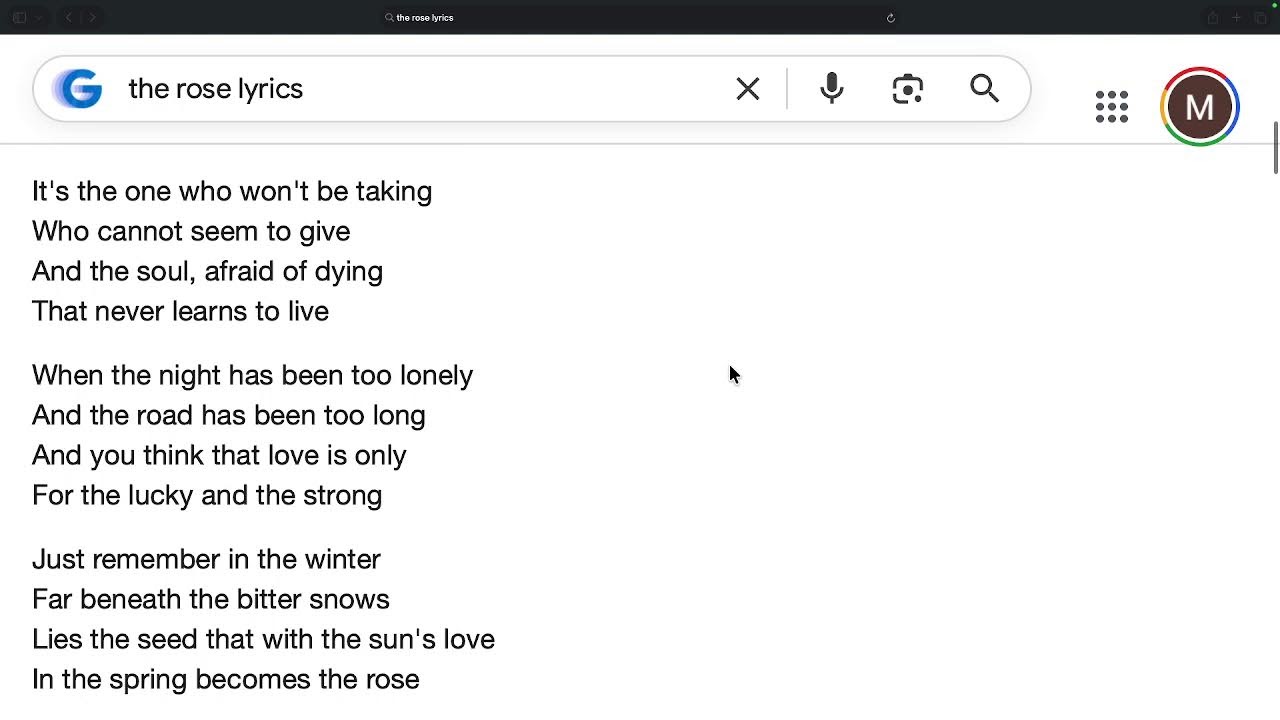Click the page's vertical scrollbar thumb

click(x=1275, y=148)
